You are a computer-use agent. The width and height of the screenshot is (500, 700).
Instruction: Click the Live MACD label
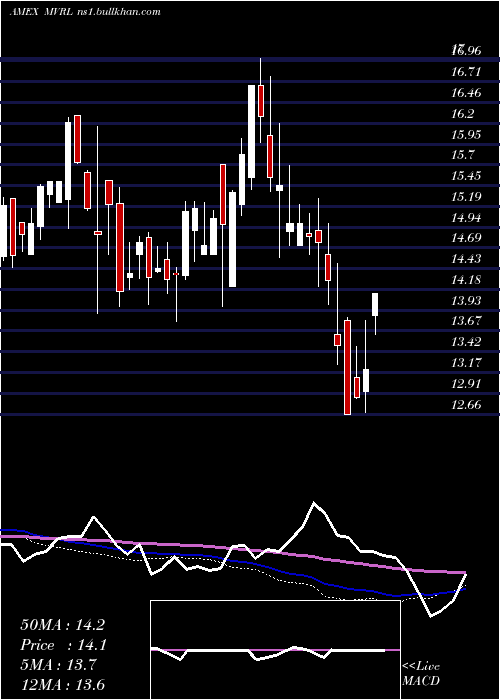(421, 673)
